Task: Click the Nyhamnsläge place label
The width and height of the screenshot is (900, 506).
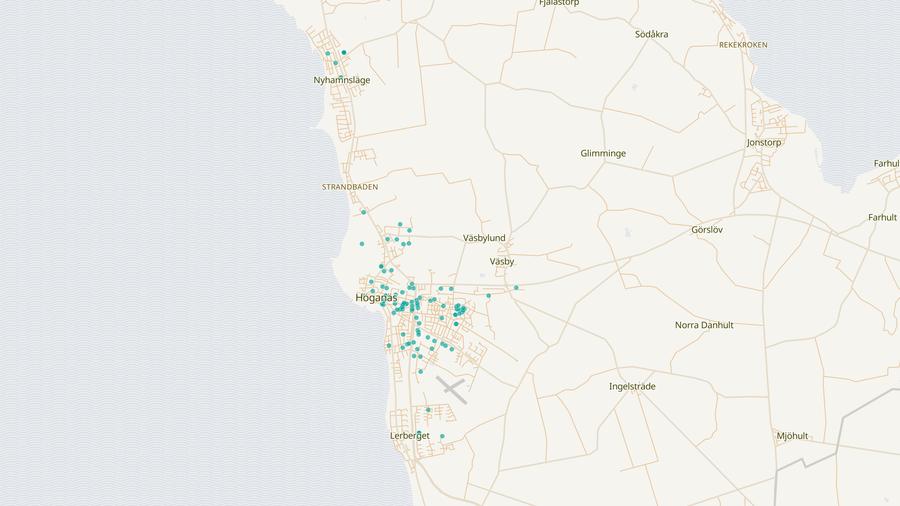Action: [341, 80]
